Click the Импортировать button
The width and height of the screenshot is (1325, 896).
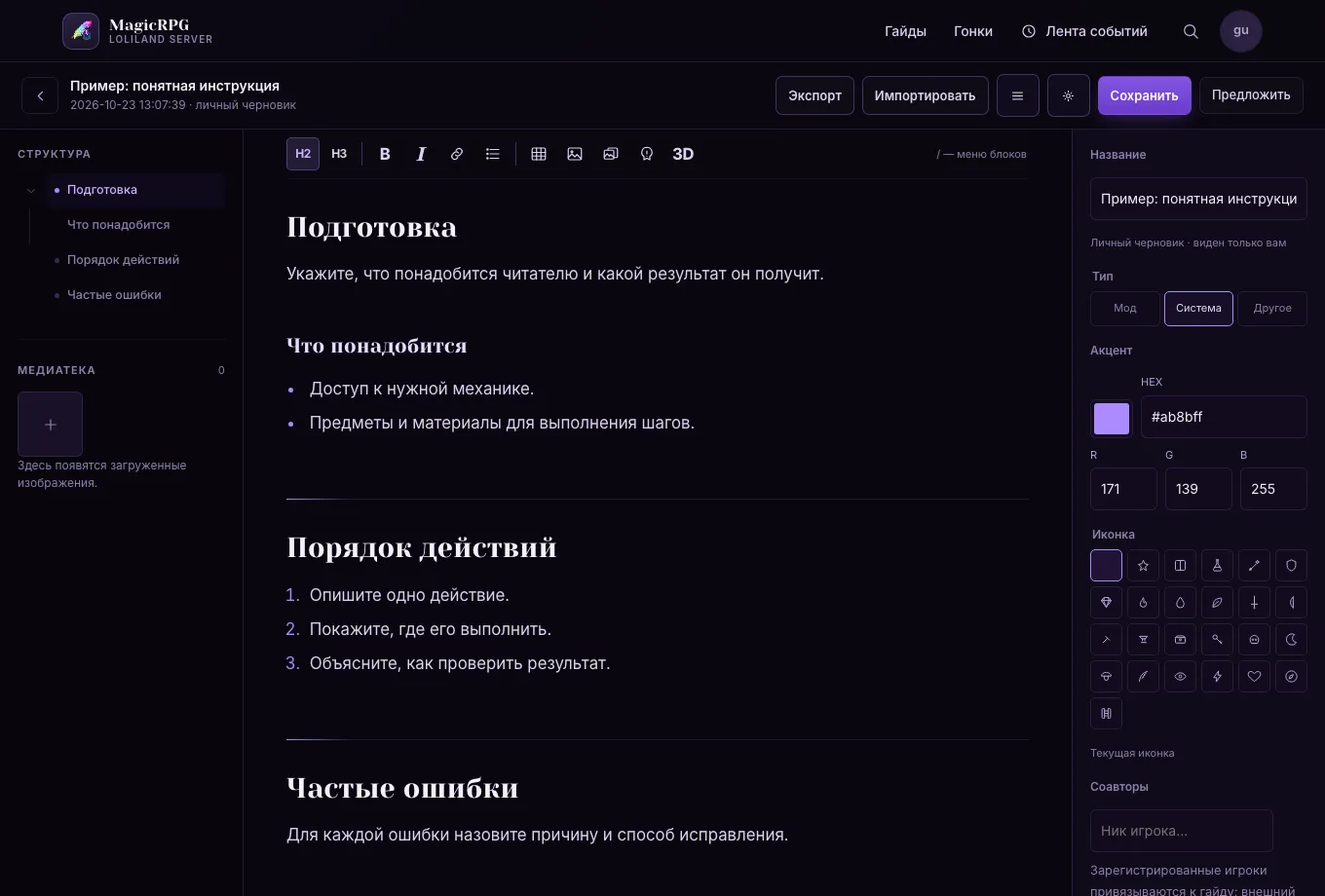(x=925, y=95)
